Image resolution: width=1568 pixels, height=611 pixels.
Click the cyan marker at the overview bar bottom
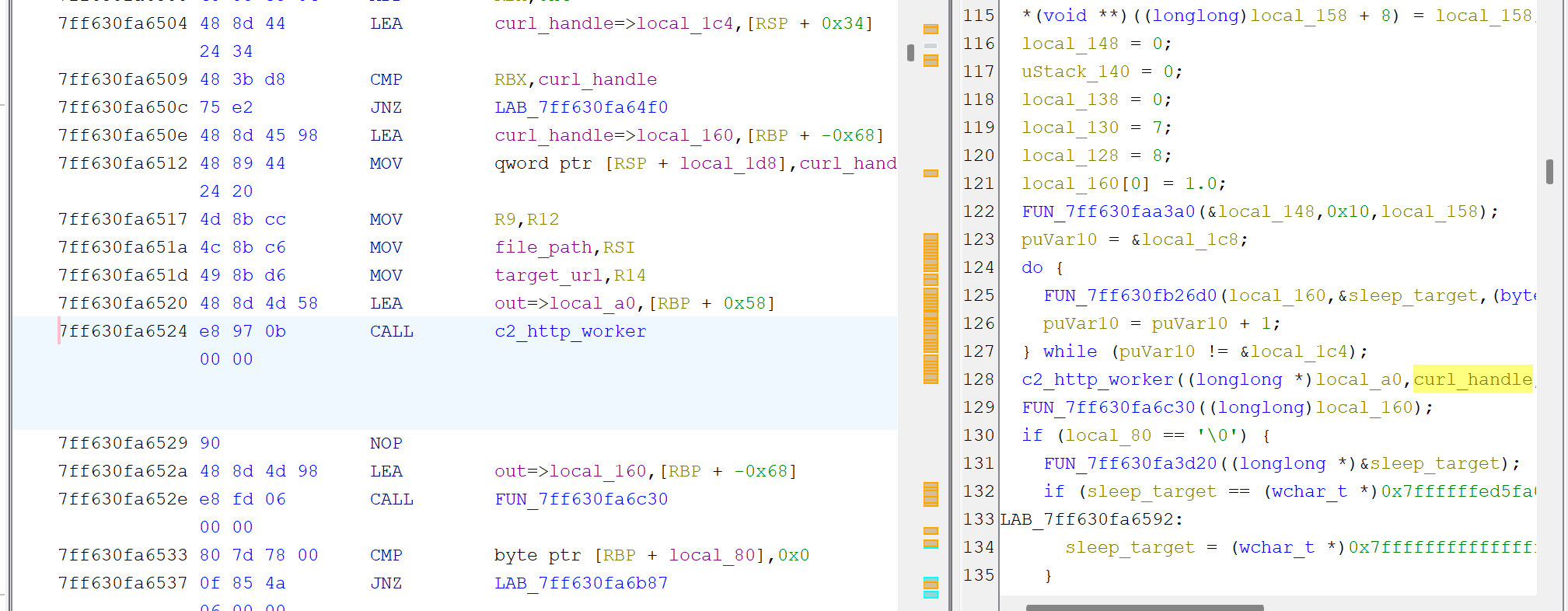[x=931, y=595]
